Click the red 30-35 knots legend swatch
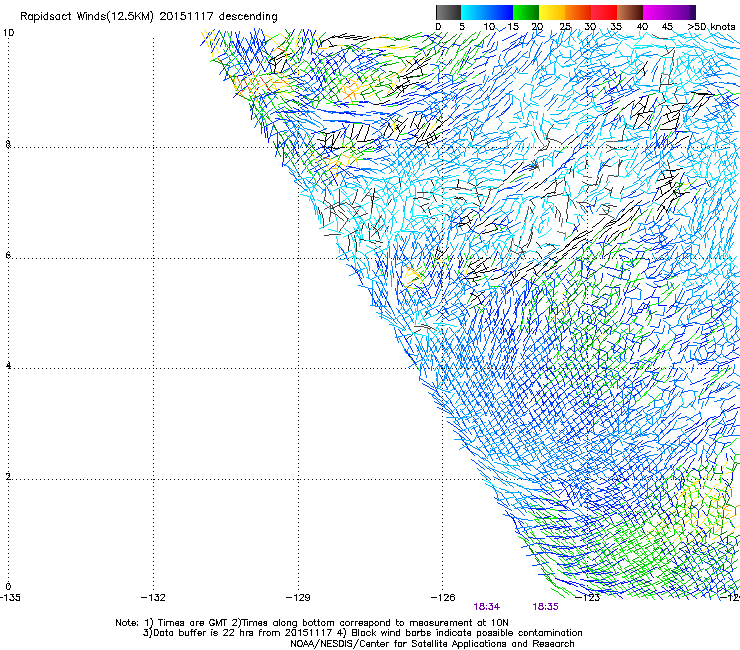 point(604,12)
